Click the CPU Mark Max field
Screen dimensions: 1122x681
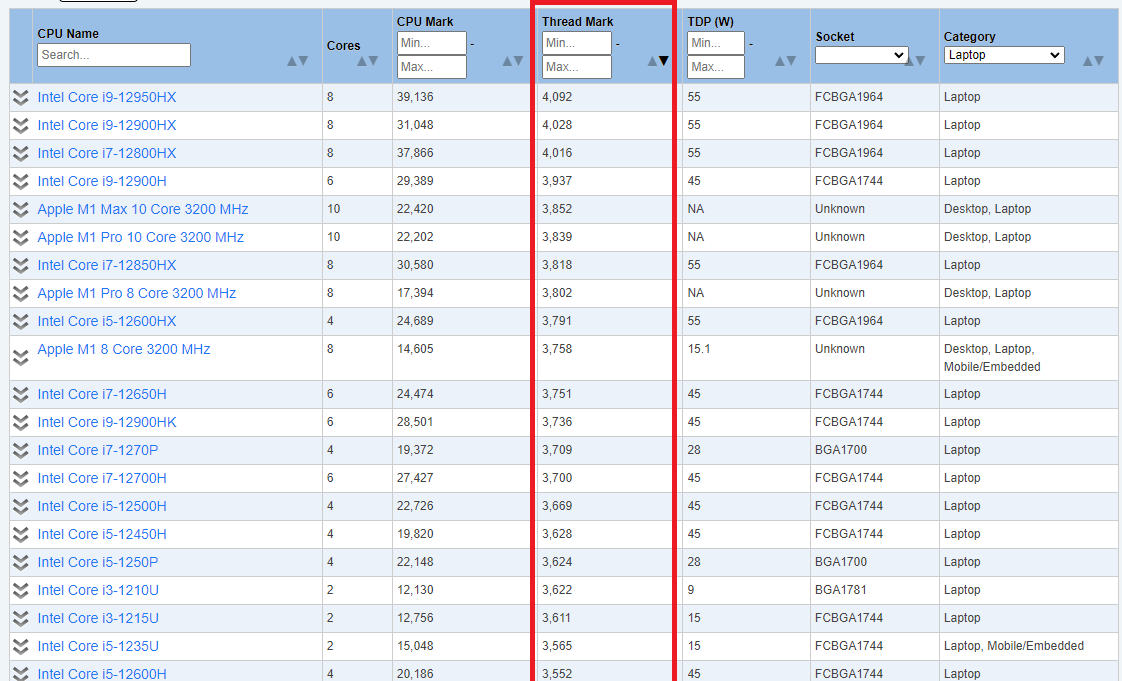click(x=431, y=67)
